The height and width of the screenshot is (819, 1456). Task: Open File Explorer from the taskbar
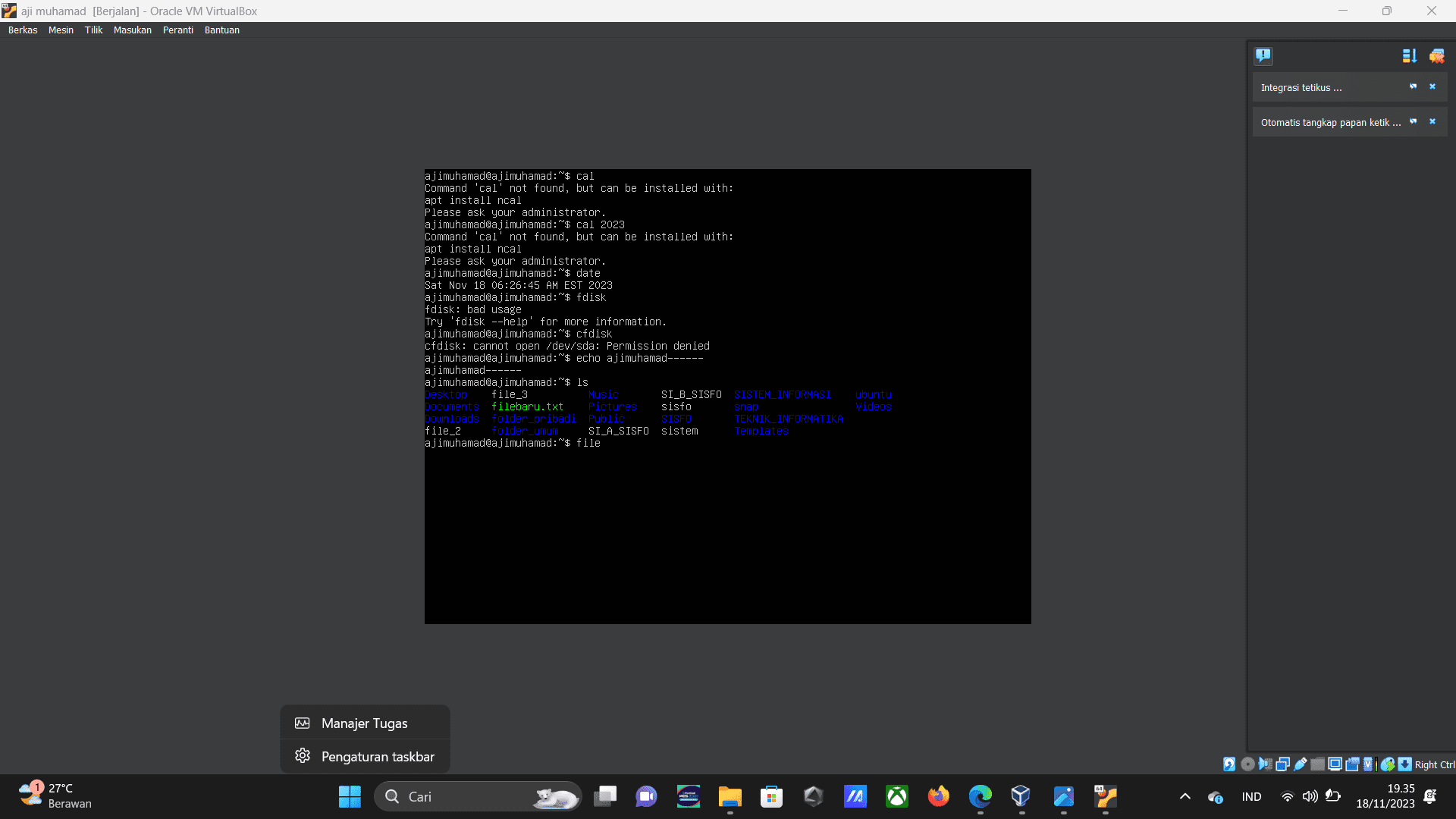coord(730,796)
